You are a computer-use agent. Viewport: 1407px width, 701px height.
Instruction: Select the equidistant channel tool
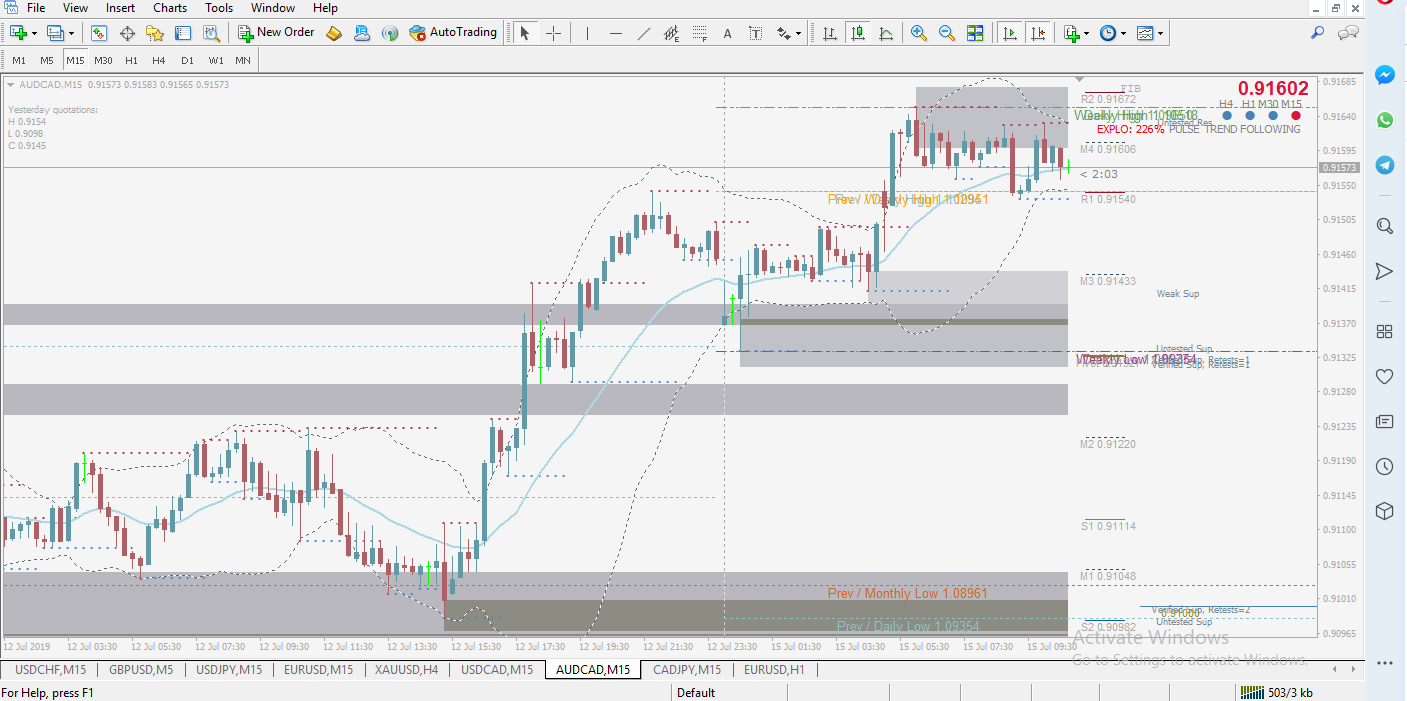(x=671, y=33)
